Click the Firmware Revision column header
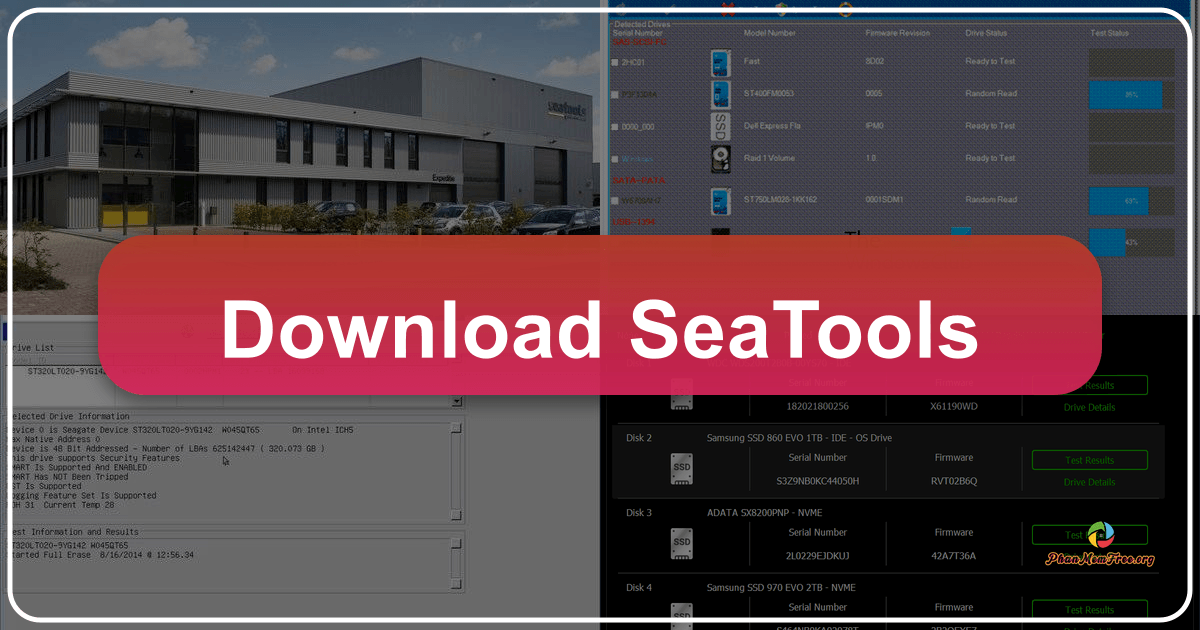This screenshot has width=1200, height=630. click(897, 32)
